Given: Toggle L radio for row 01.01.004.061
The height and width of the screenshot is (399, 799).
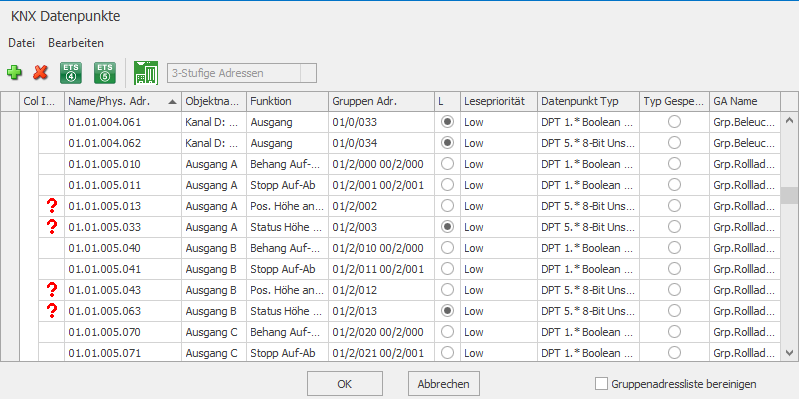Looking at the screenshot, I should pos(448,122).
